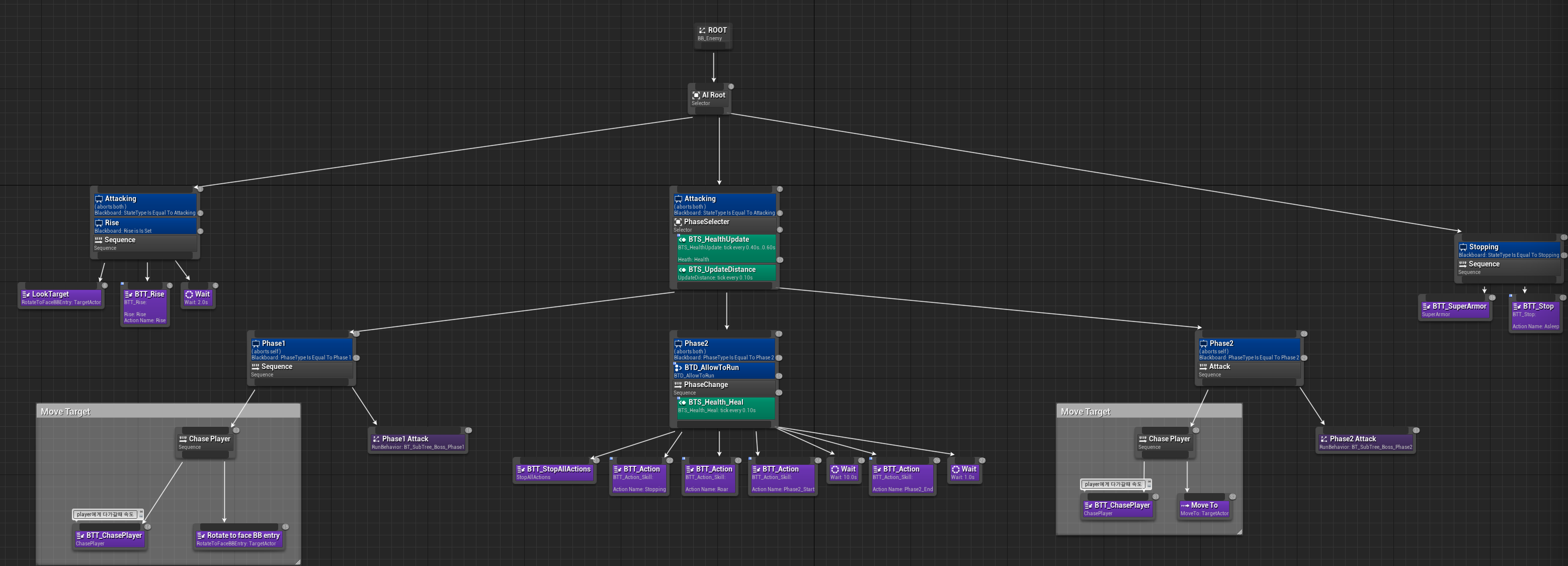Select the Stopping decorator node
1568x566 pixels.
(1508, 250)
